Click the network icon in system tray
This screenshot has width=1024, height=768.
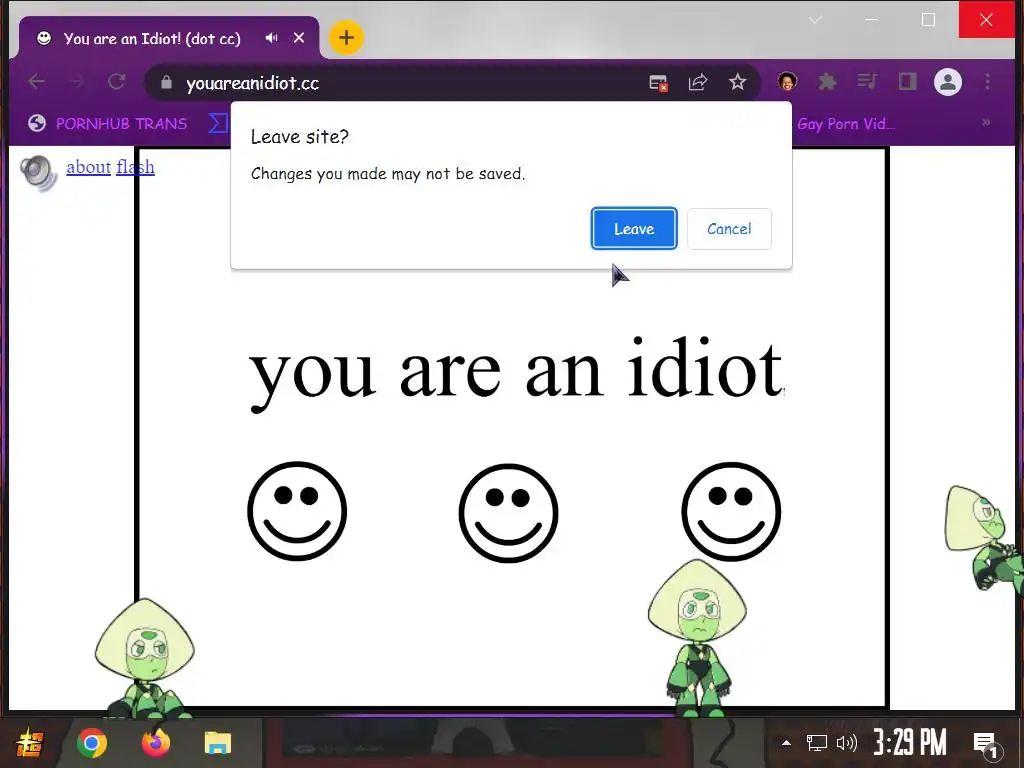[x=816, y=743]
